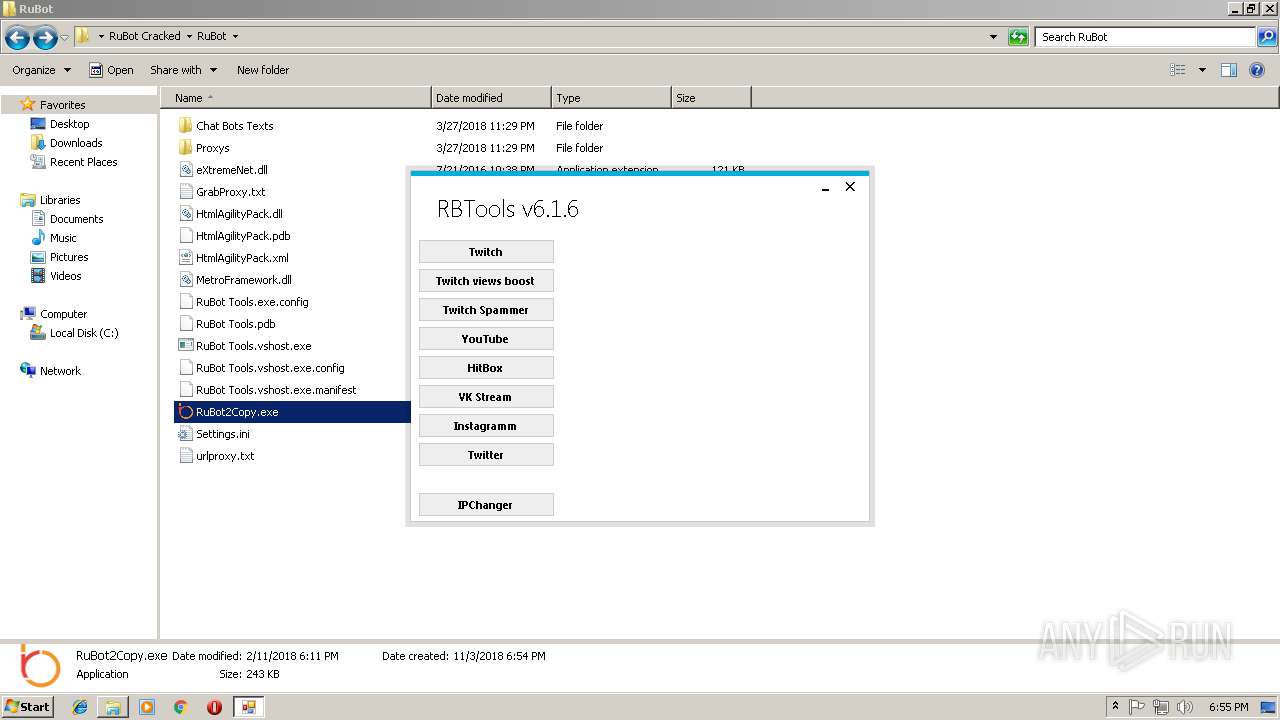The width and height of the screenshot is (1280, 720).
Task: Click the Search RuBot field
Action: [1145, 37]
